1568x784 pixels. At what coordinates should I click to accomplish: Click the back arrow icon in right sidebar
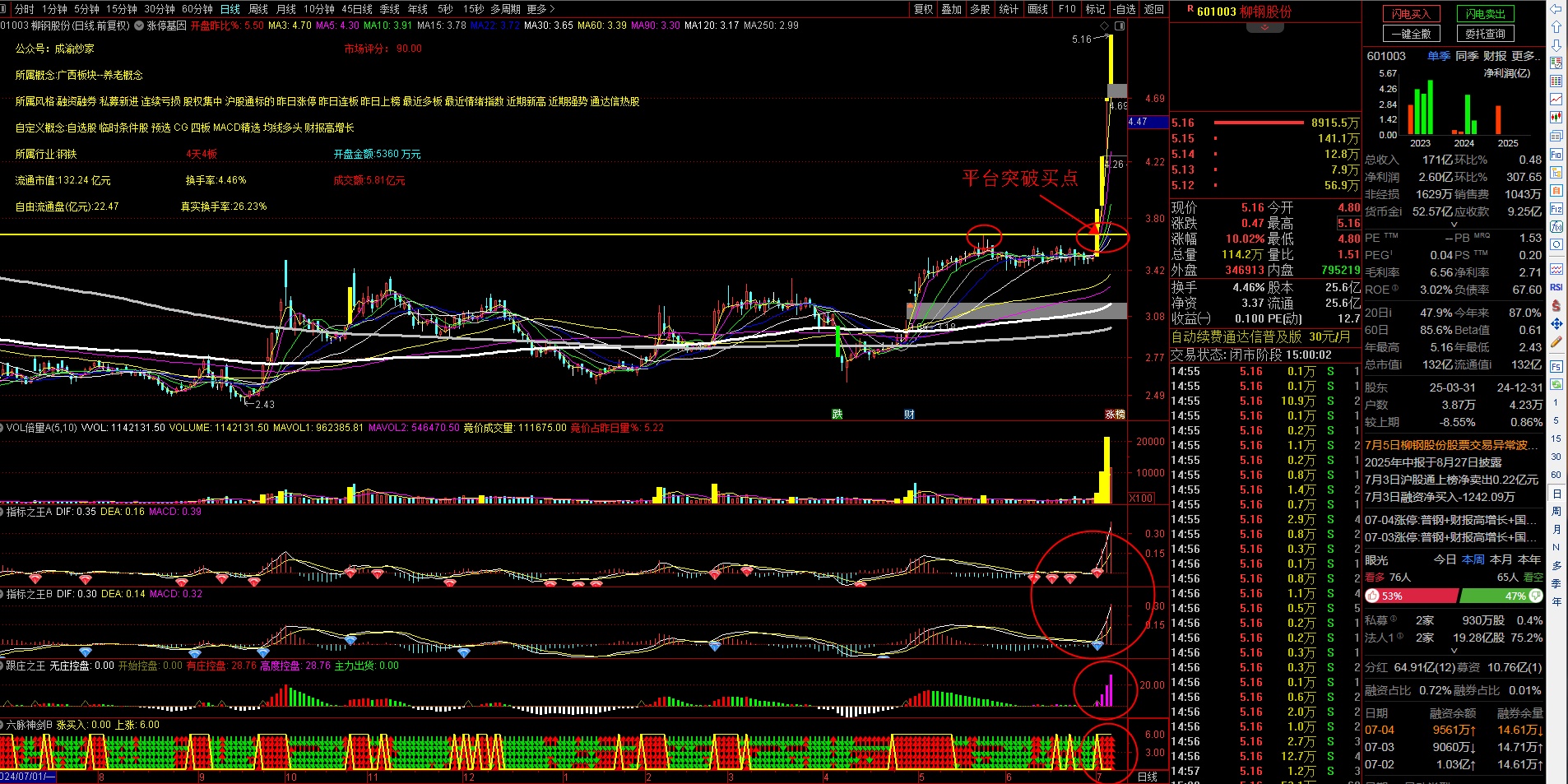pos(1556,9)
